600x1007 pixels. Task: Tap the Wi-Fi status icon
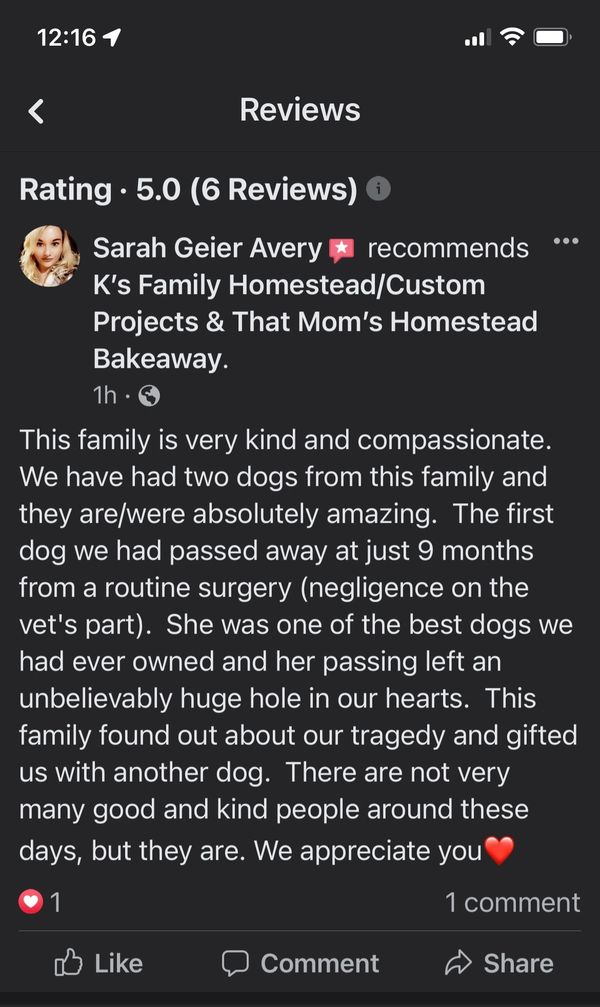click(x=512, y=38)
